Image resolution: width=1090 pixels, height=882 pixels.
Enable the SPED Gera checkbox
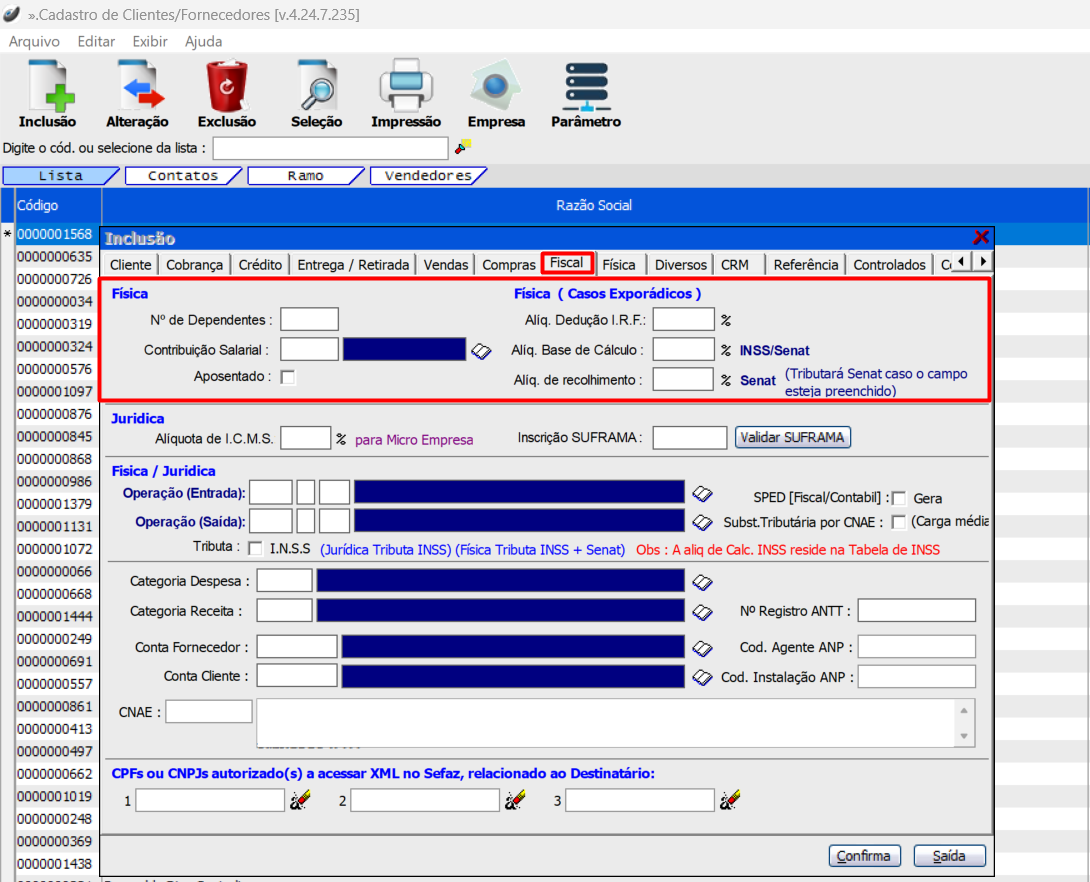point(899,498)
